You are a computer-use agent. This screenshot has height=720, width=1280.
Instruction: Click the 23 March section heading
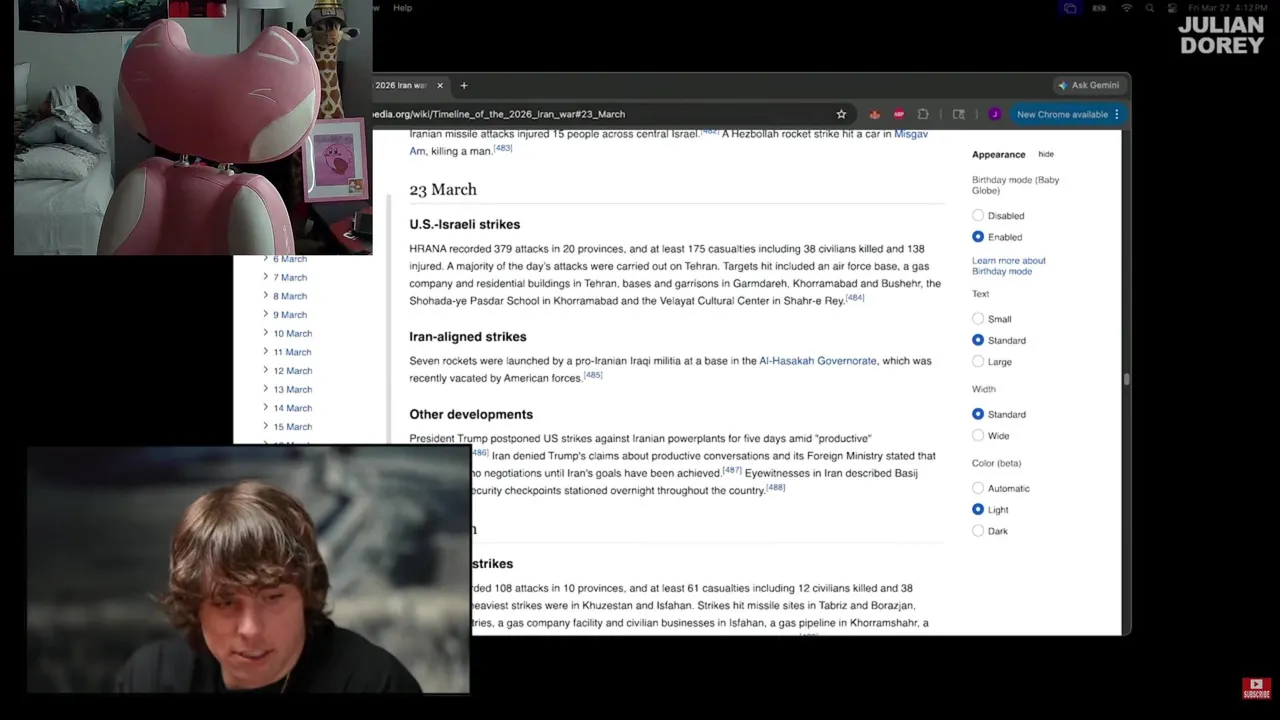click(x=443, y=190)
